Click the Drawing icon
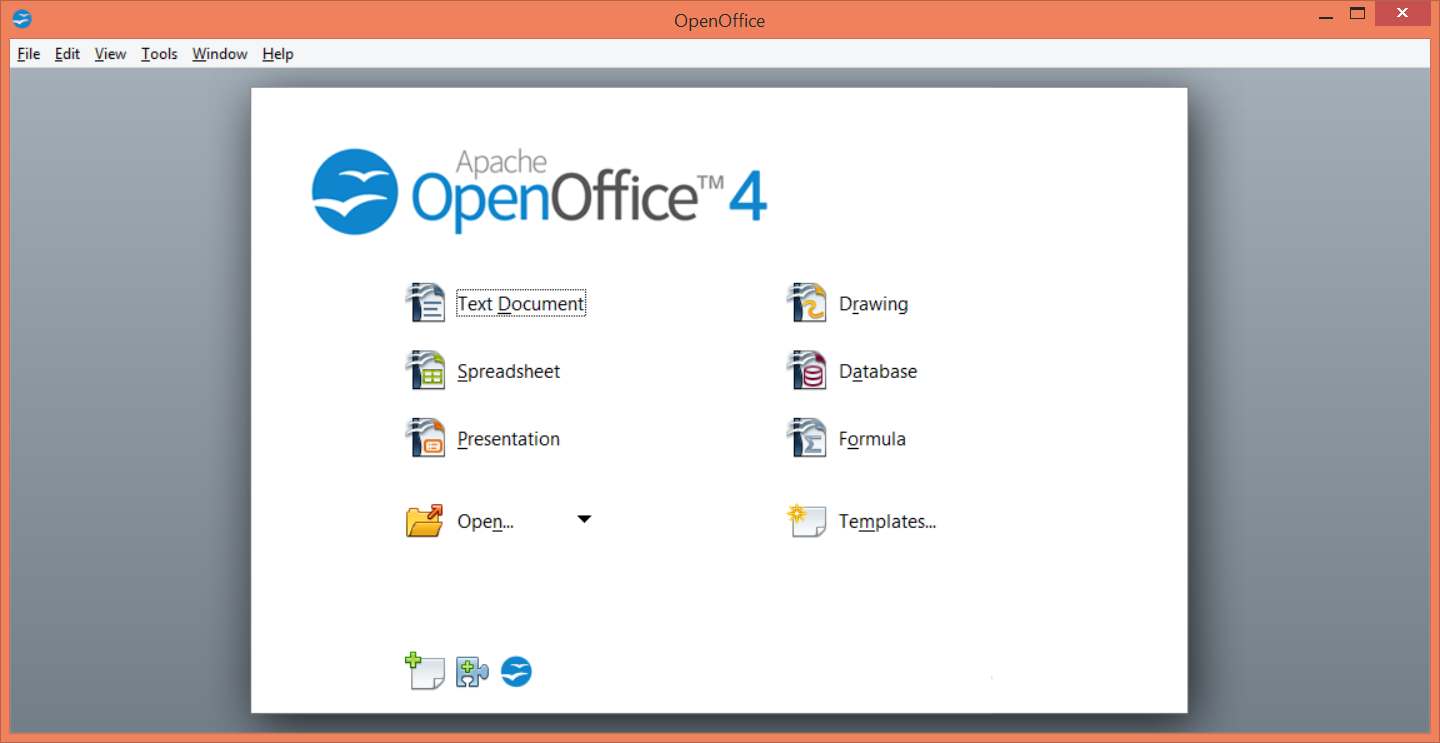 (807, 302)
